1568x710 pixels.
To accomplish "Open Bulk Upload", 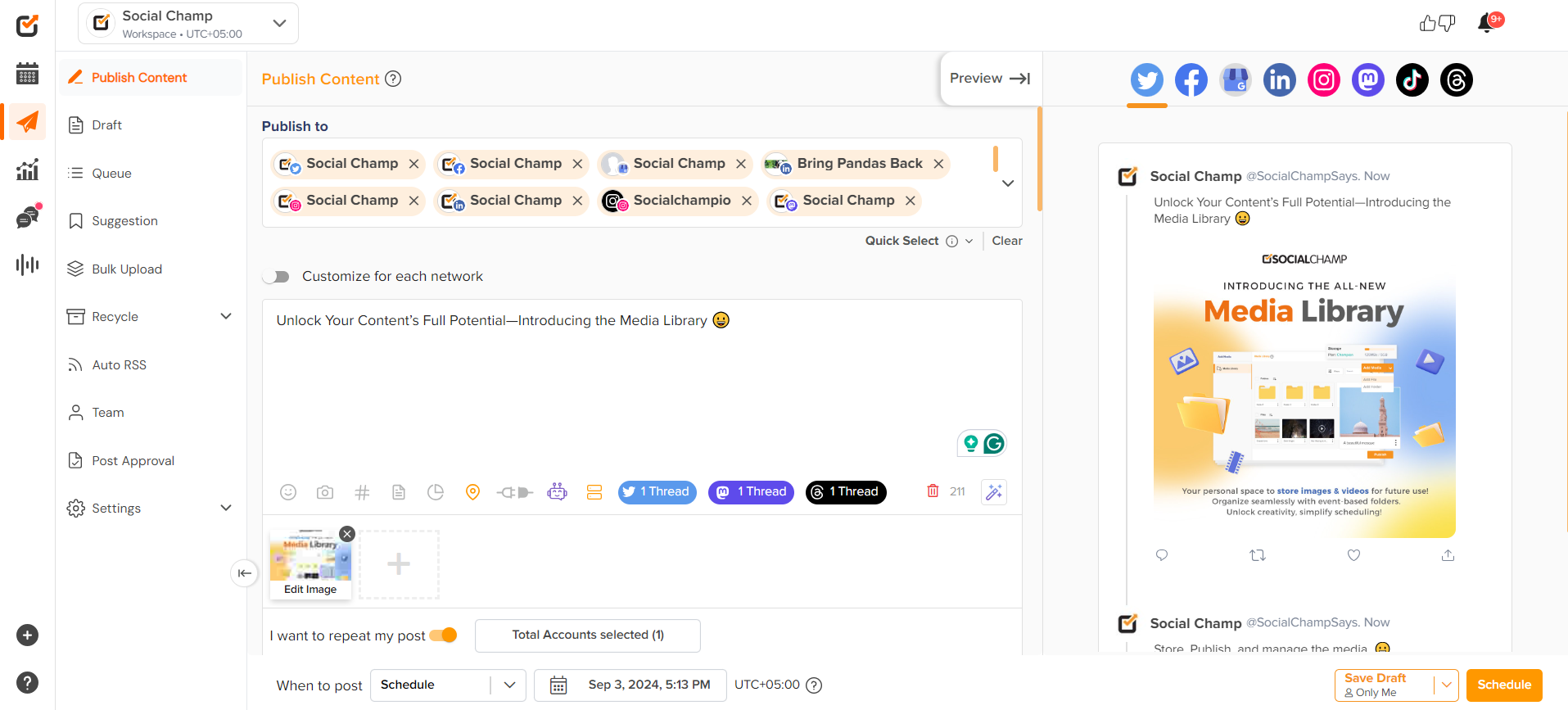I will [x=127, y=269].
